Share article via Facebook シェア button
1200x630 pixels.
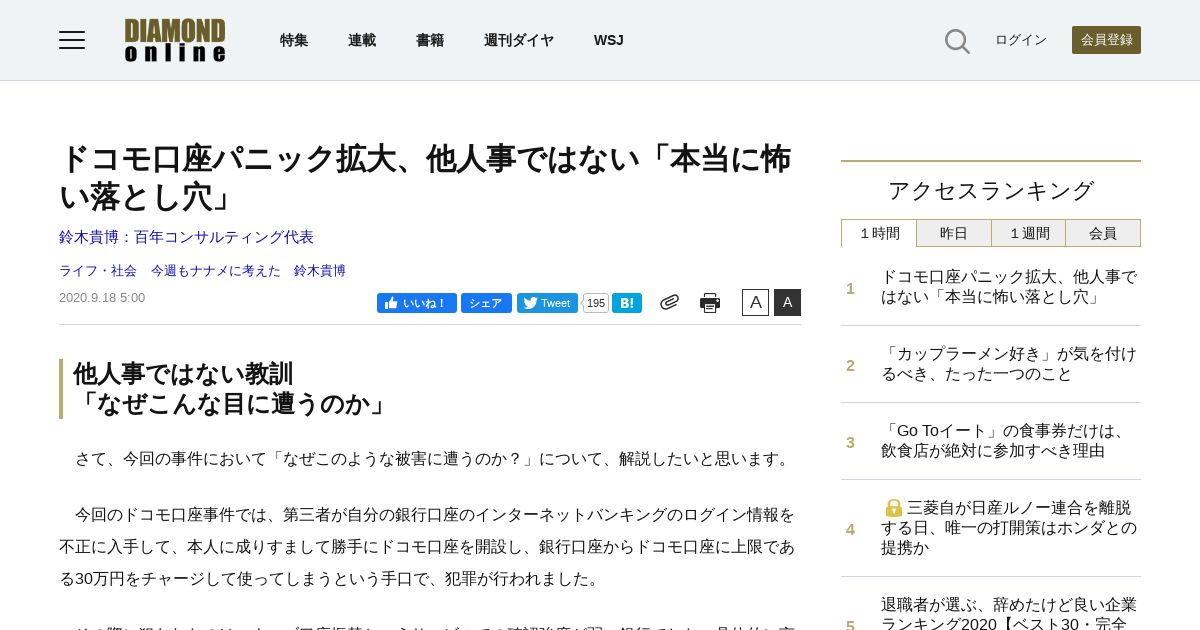(486, 303)
